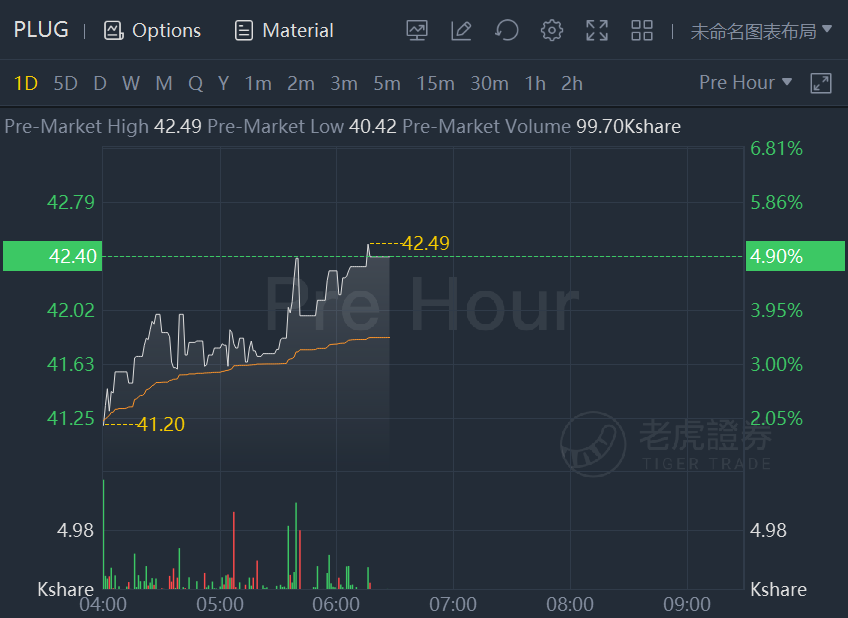Click the 2.05% percent axis label
The image size is (848, 618).
coord(777,418)
